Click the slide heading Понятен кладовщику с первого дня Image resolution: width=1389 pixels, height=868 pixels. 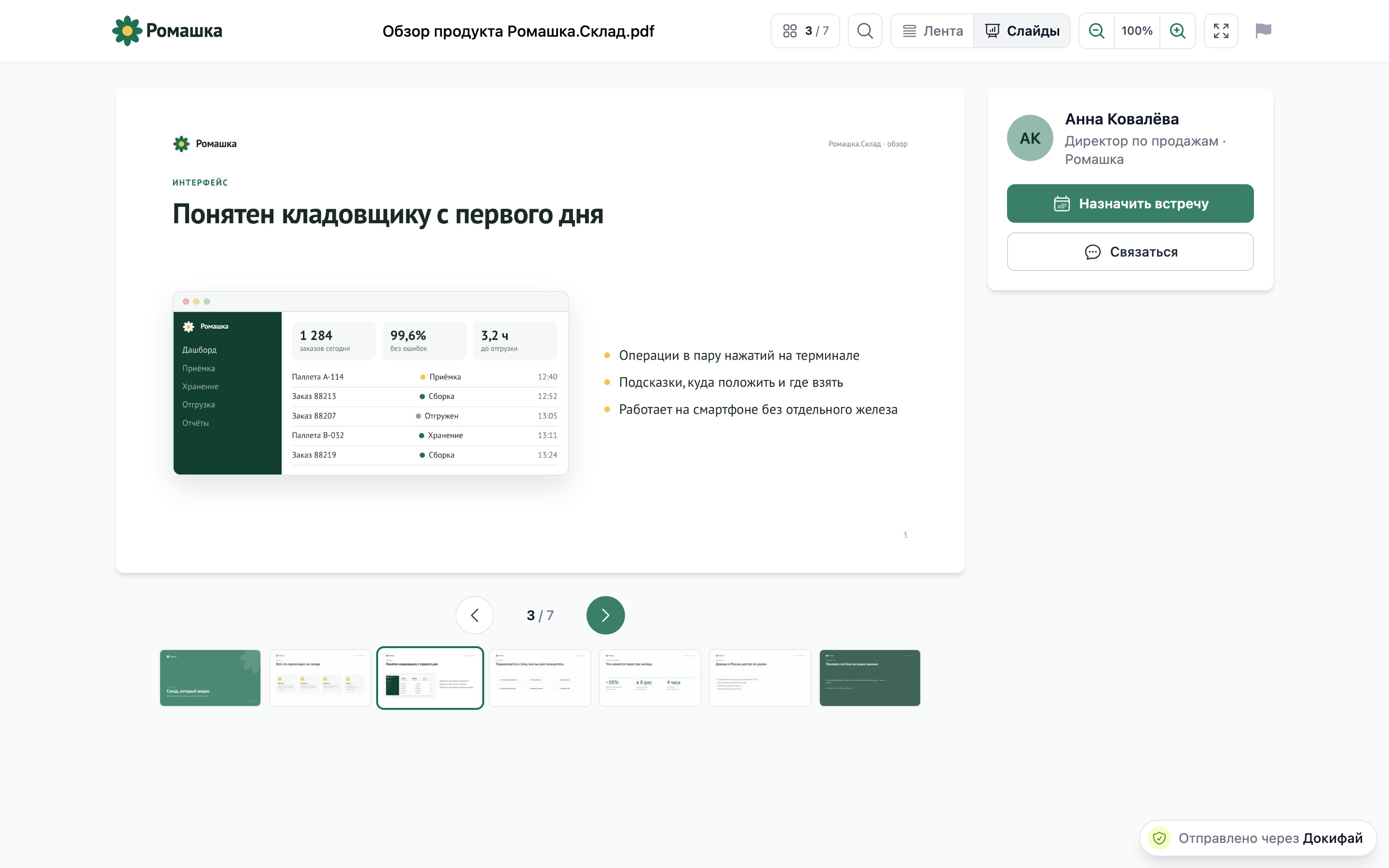(388, 214)
